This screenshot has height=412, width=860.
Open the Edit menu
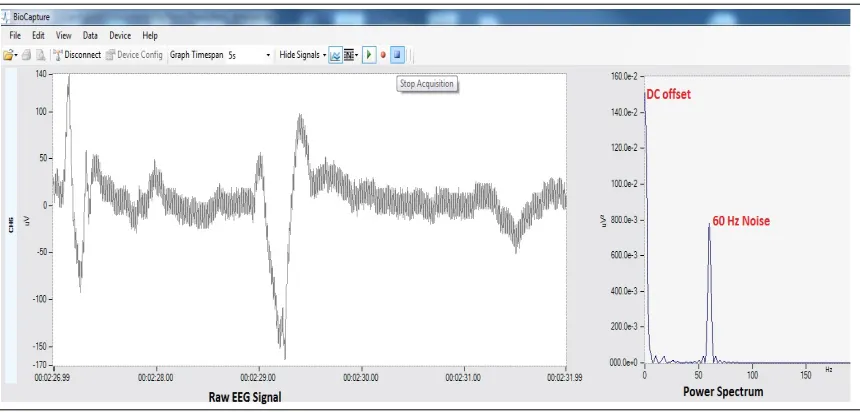click(38, 36)
